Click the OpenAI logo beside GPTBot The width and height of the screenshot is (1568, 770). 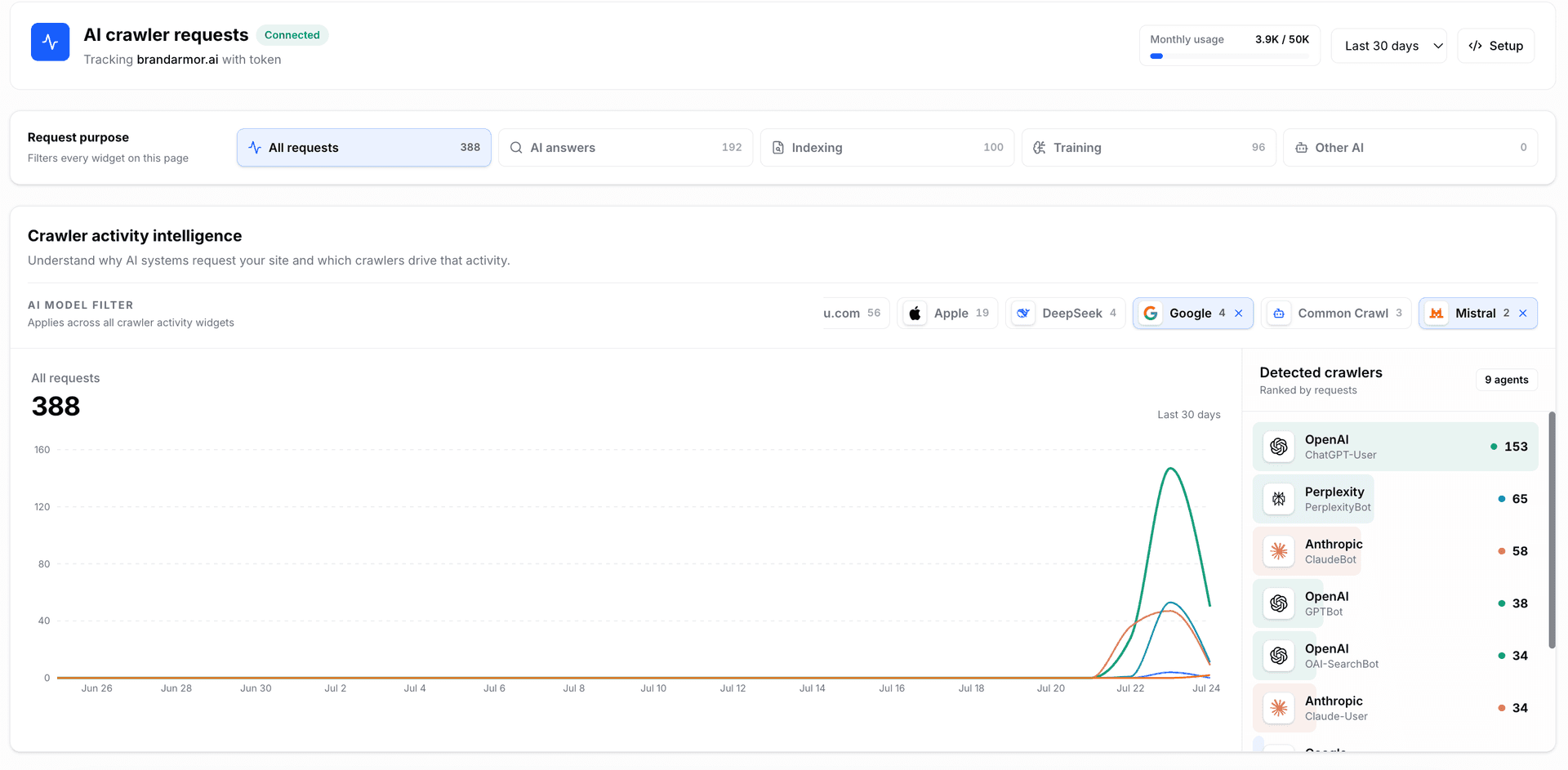click(x=1279, y=603)
